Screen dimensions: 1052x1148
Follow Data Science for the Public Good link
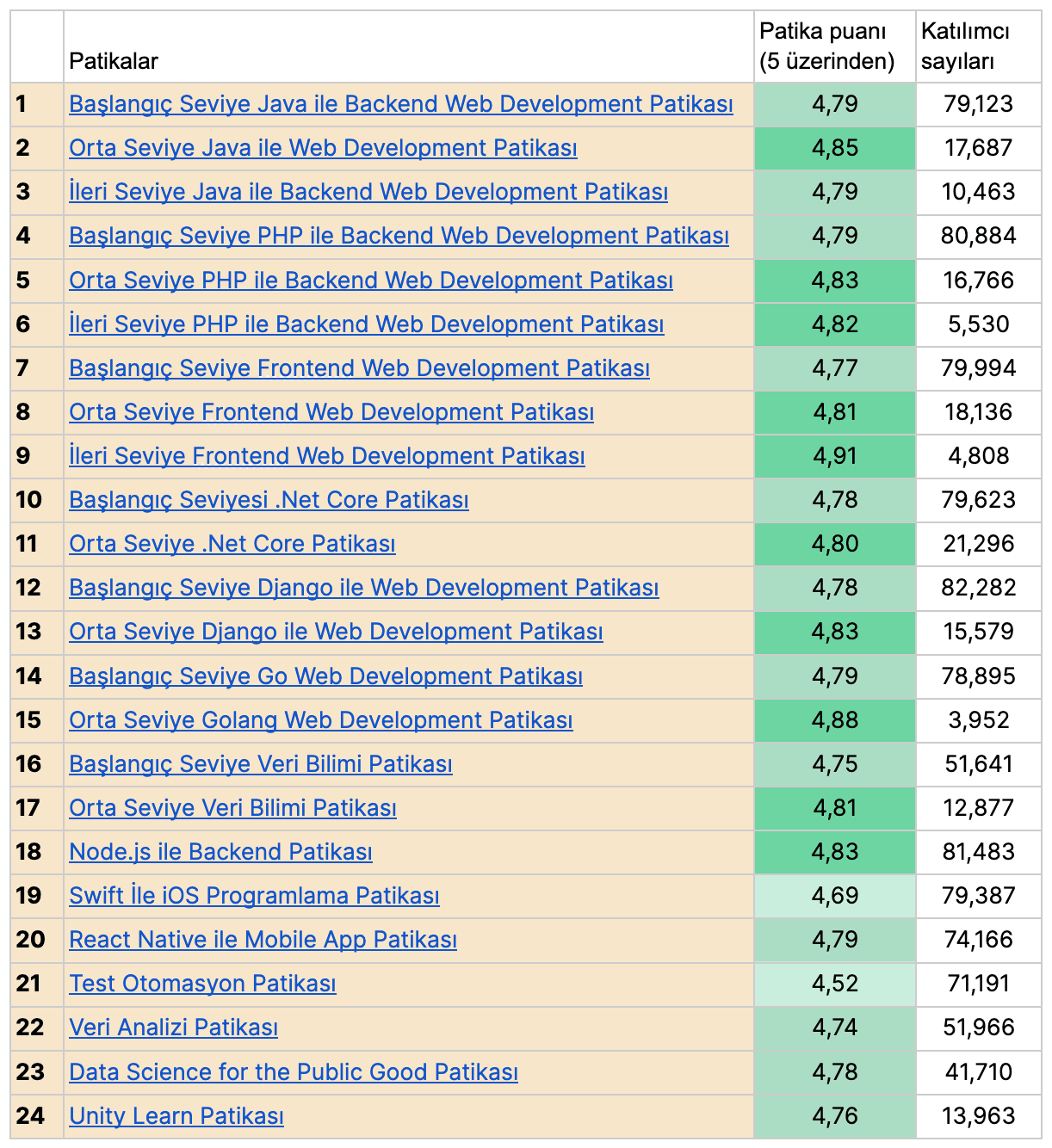tap(293, 1072)
